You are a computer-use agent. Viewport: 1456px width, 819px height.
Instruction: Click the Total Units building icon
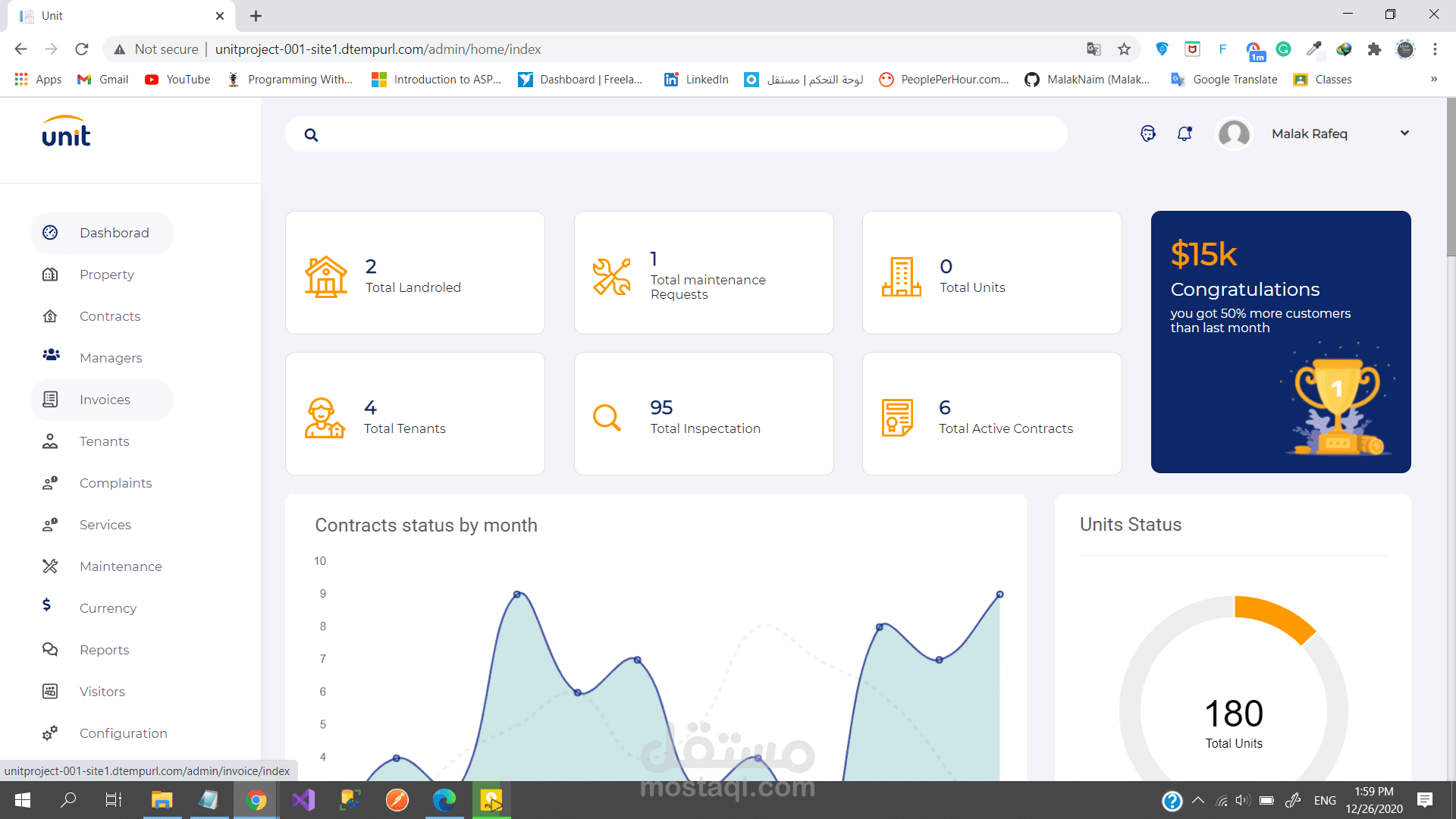(x=901, y=277)
